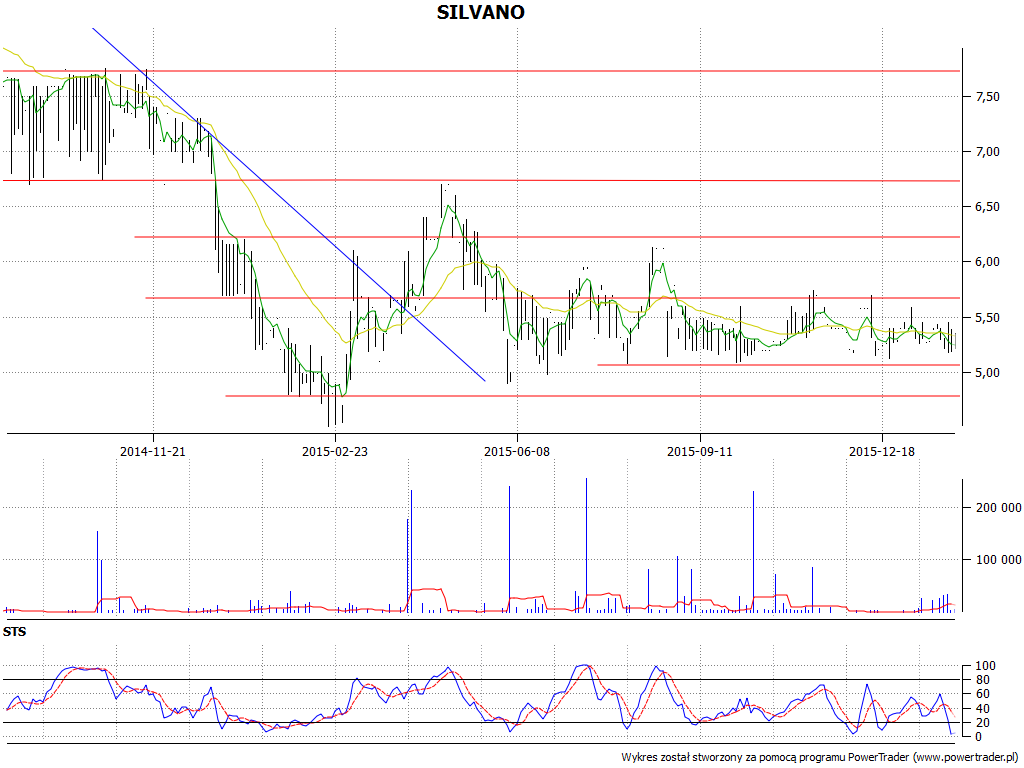Click the tallest volume bar after 2015-06-08
This screenshot has height=768, width=1024.
coord(586,545)
